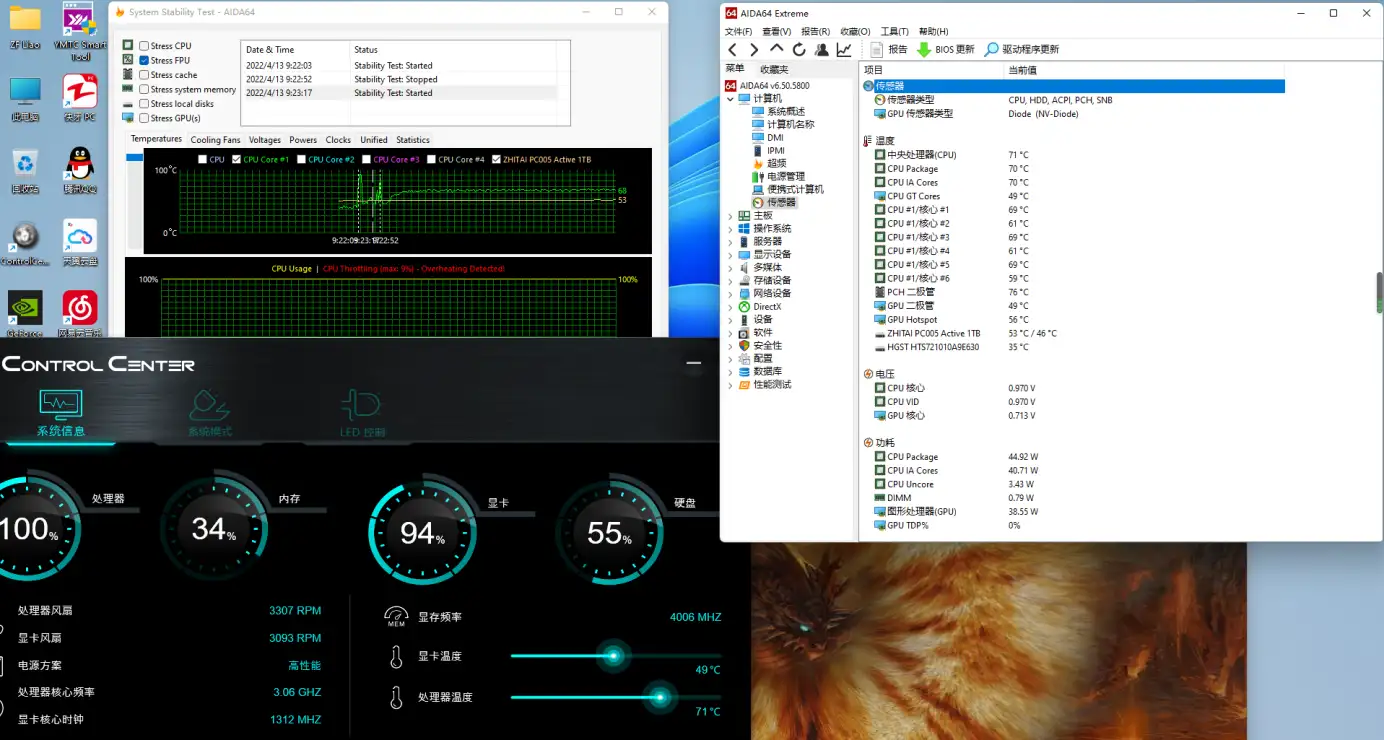Open the 快牙 PC desktop shortcut
Screen dimensions: 1384x740
click(x=80, y=99)
